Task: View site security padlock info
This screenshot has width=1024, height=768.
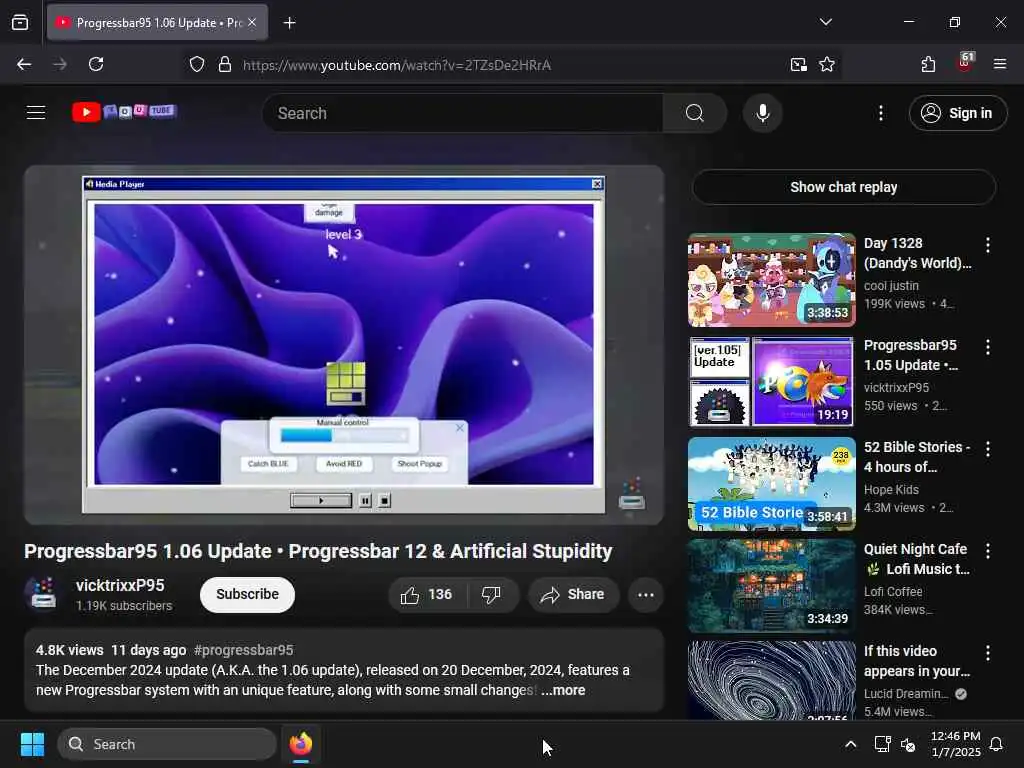Action: point(225,65)
